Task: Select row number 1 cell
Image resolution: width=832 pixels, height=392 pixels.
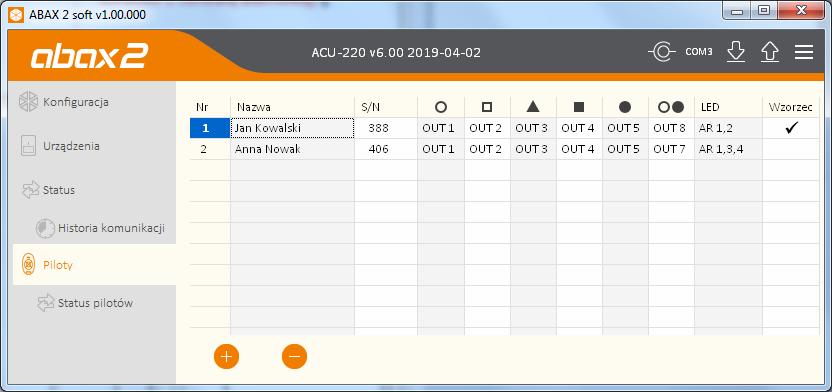Action: 210,128
